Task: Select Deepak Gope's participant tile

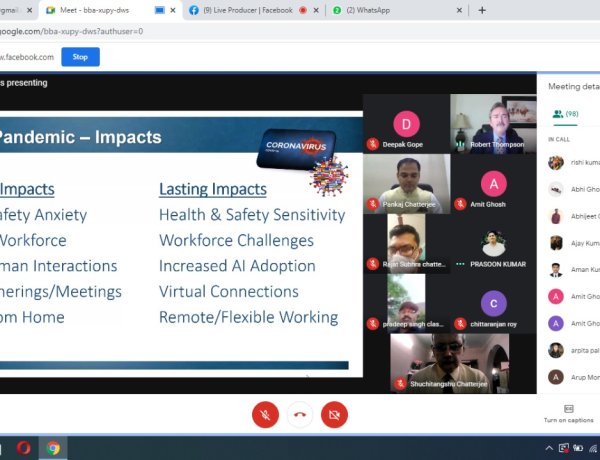Action: pyautogui.click(x=405, y=124)
